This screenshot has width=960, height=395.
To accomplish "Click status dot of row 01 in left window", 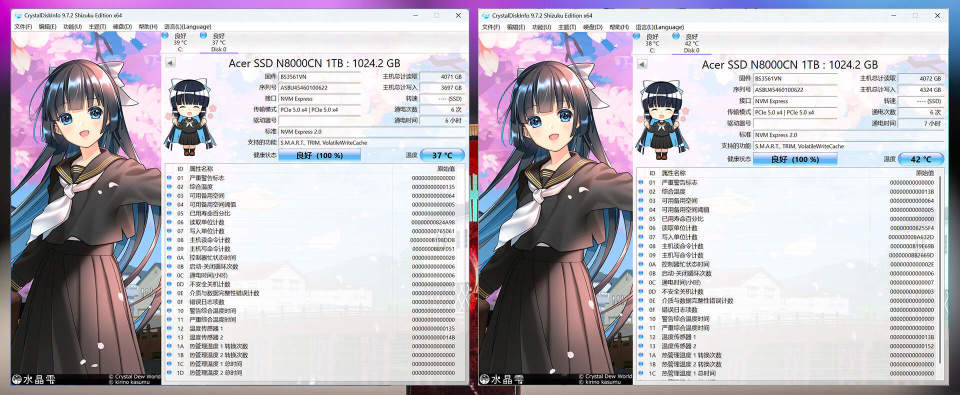I will tap(170, 178).
